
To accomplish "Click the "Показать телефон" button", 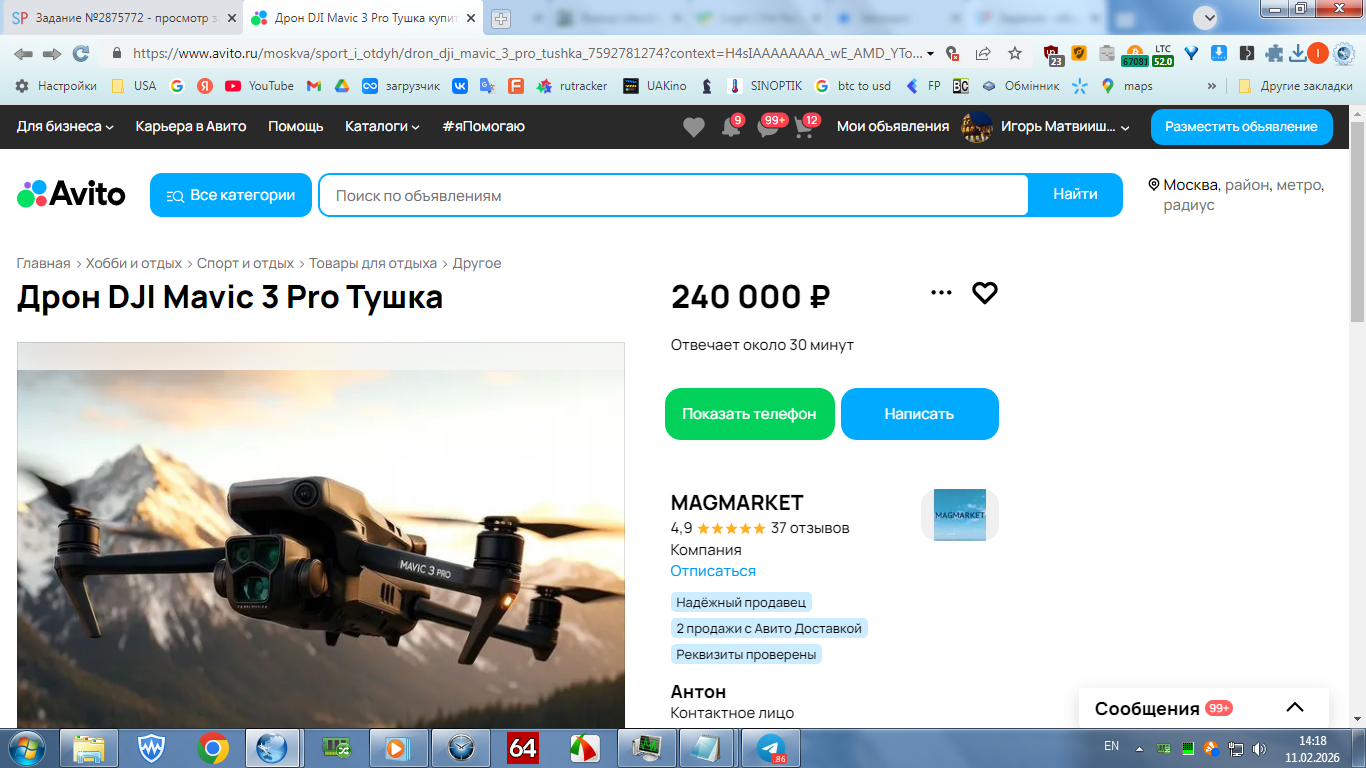I will point(750,414).
